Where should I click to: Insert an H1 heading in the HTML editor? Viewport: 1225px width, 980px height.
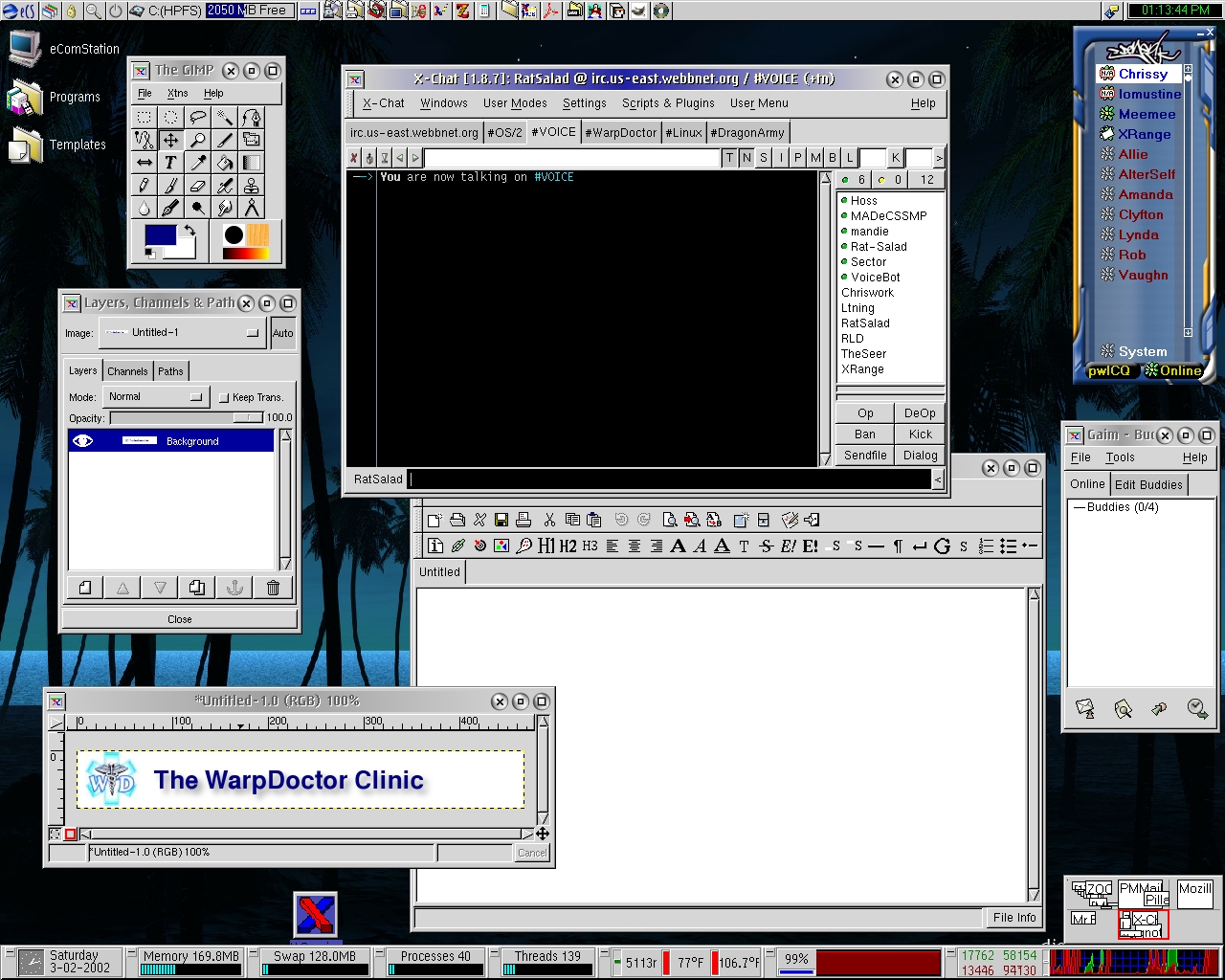pyautogui.click(x=546, y=546)
